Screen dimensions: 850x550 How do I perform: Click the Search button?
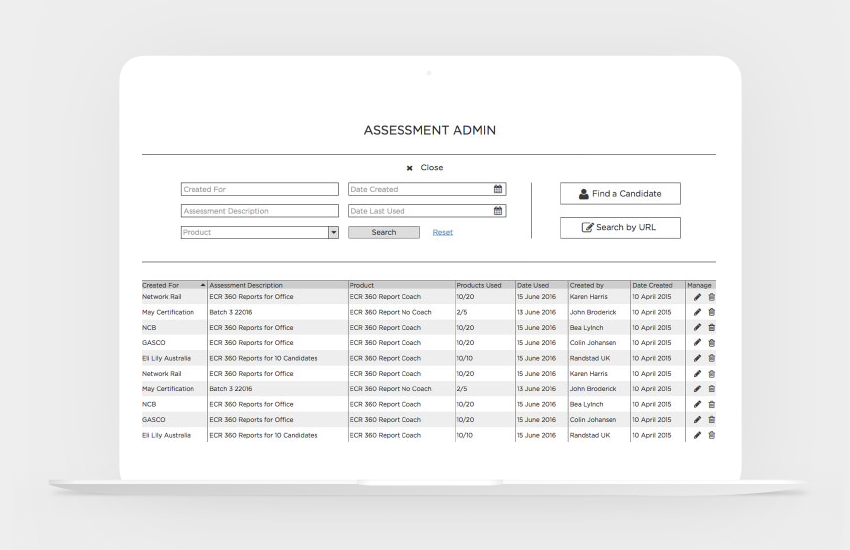[384, 232]
